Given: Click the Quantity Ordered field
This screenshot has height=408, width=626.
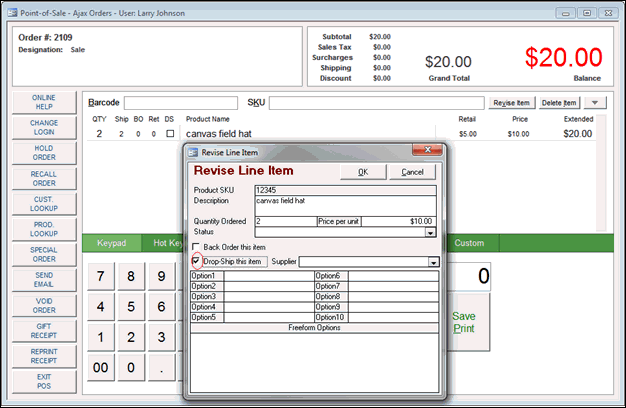Looking at the screenshot, I should pos(285,220).
